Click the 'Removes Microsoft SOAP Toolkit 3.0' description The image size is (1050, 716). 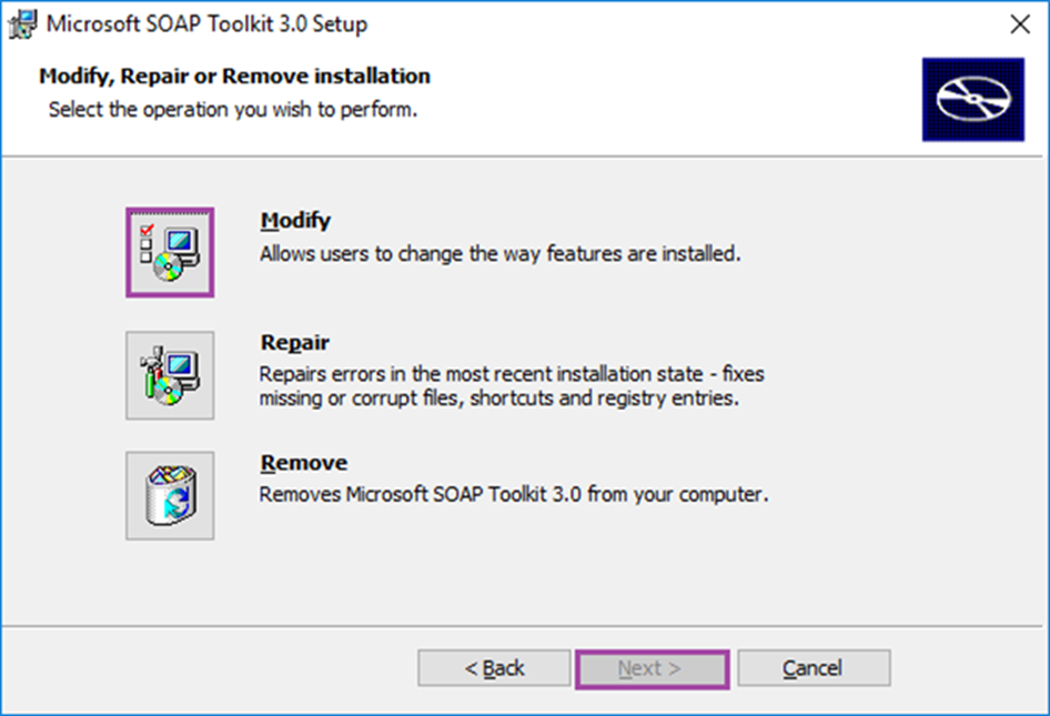click(514, 494)
